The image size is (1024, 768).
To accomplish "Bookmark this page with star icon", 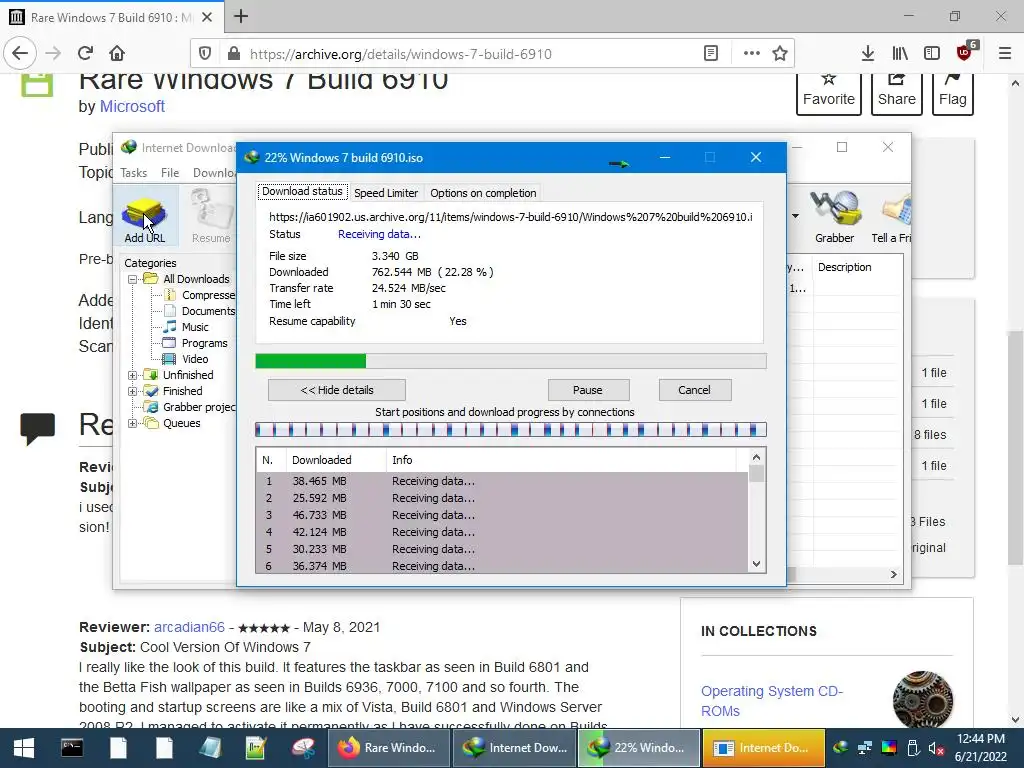I will [x=780, y=54].
